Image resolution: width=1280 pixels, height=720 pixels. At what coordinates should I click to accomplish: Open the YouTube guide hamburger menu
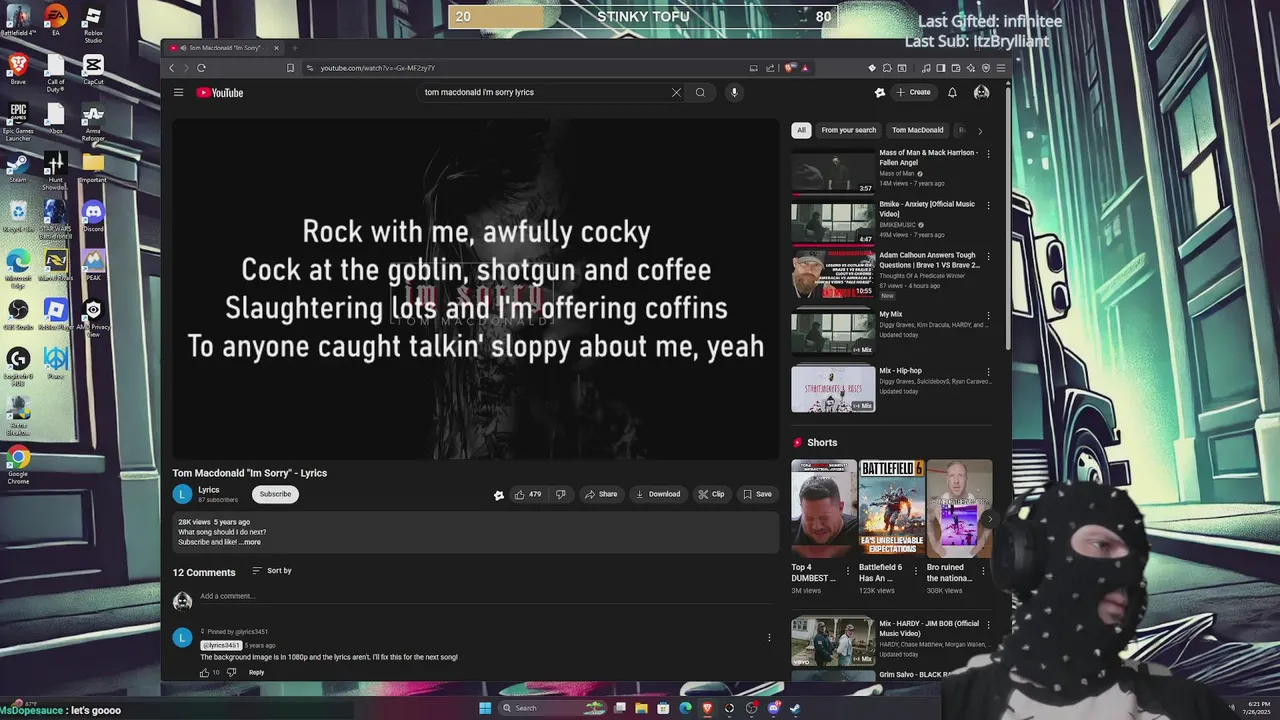[x=178, y=92]
